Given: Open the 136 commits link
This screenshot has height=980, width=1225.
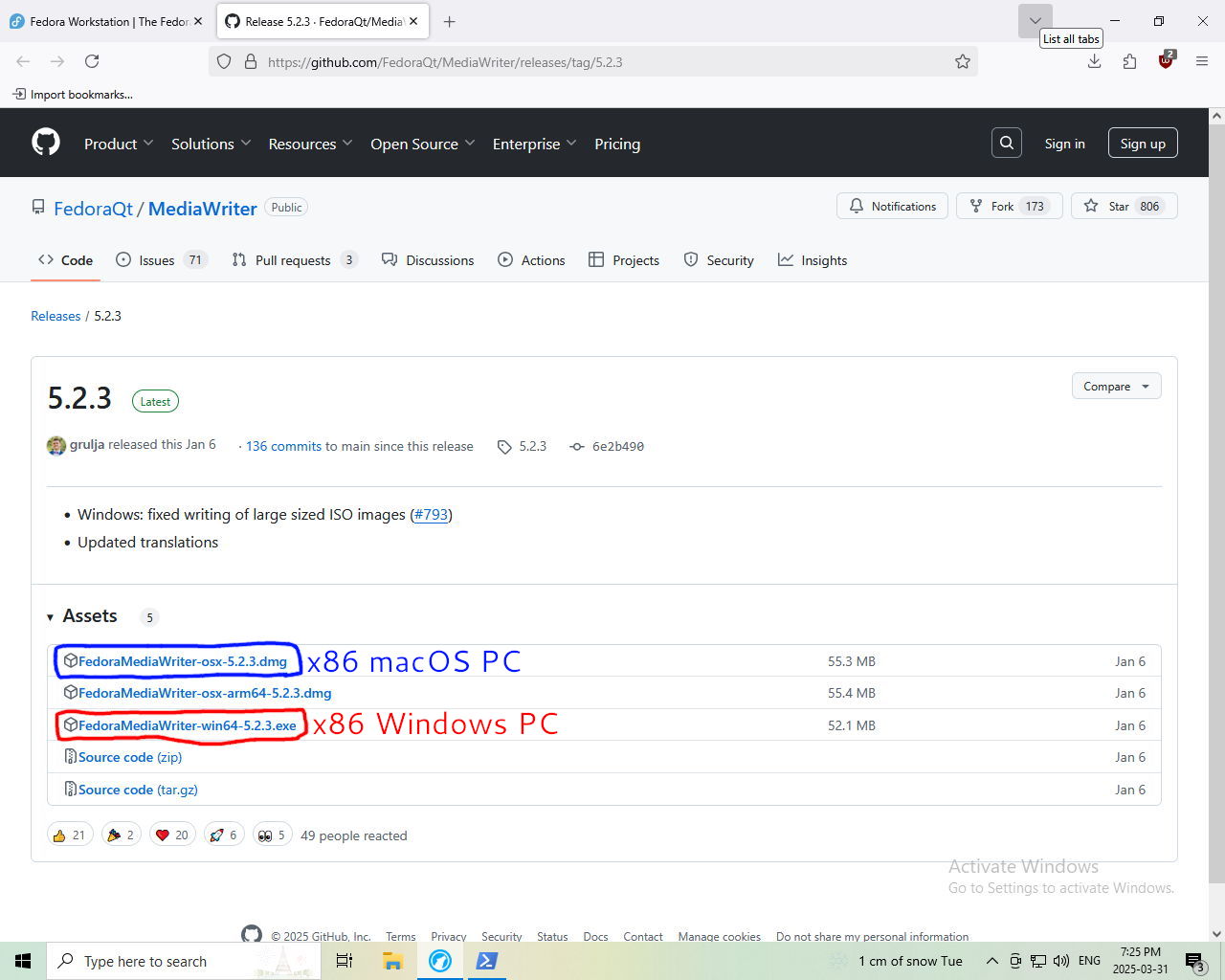Looking at the screenshot, I should (283, 446).
